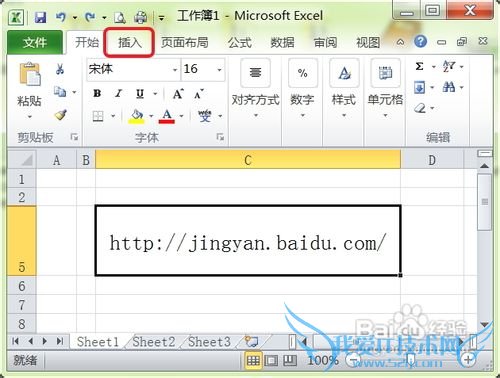Click the Sort and Filter icon
This screenshot has width=500, height=378.
pos(449,67)
